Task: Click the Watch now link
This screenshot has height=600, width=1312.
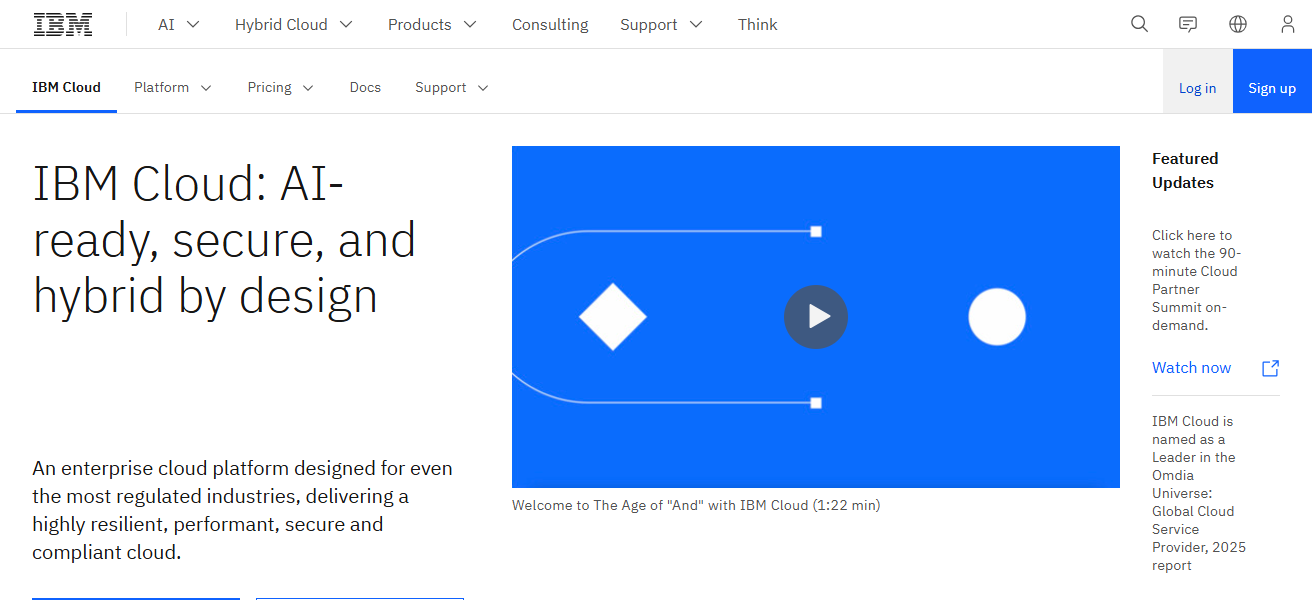Action: [x=1191, y=368]
